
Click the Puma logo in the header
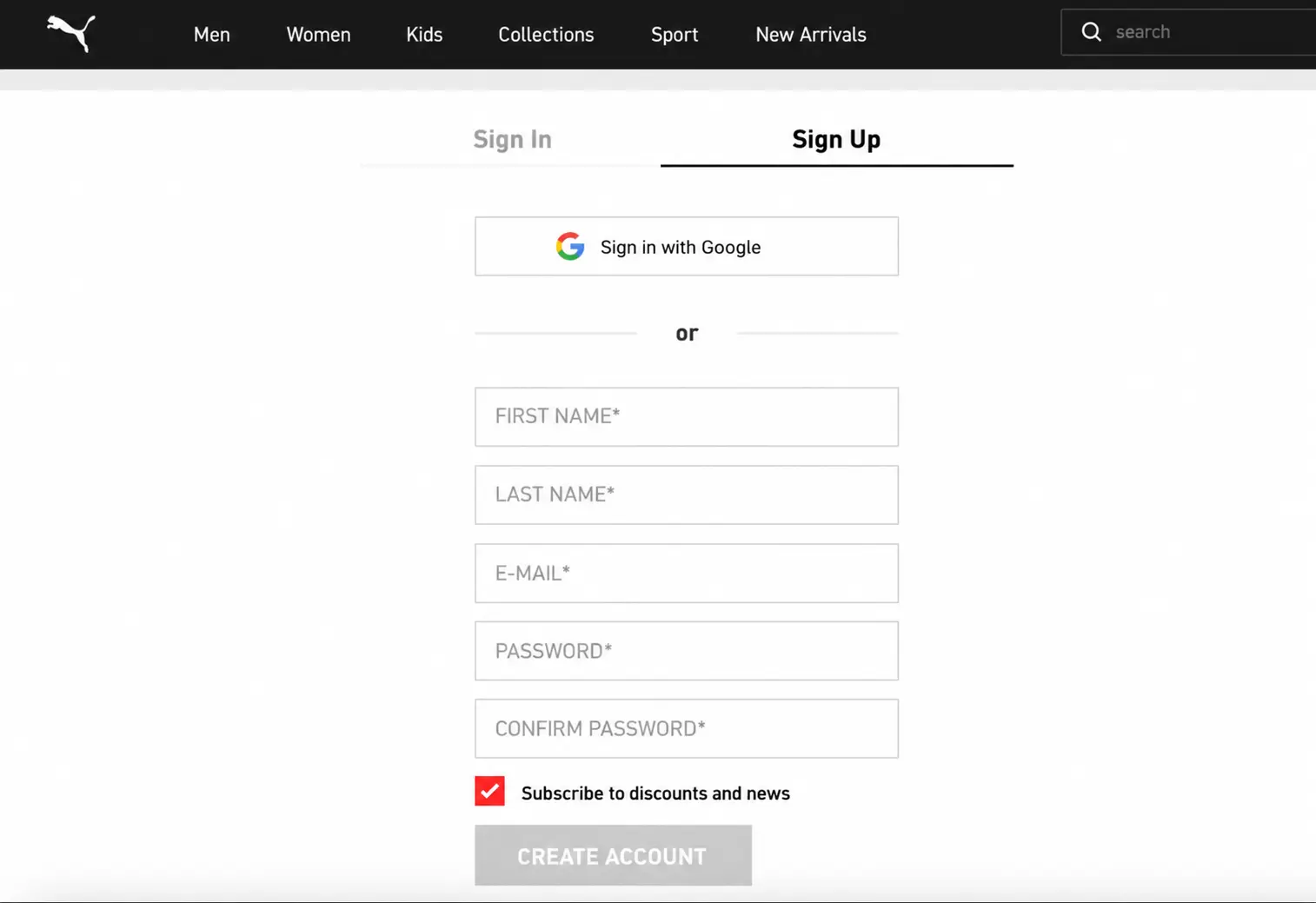71,33
